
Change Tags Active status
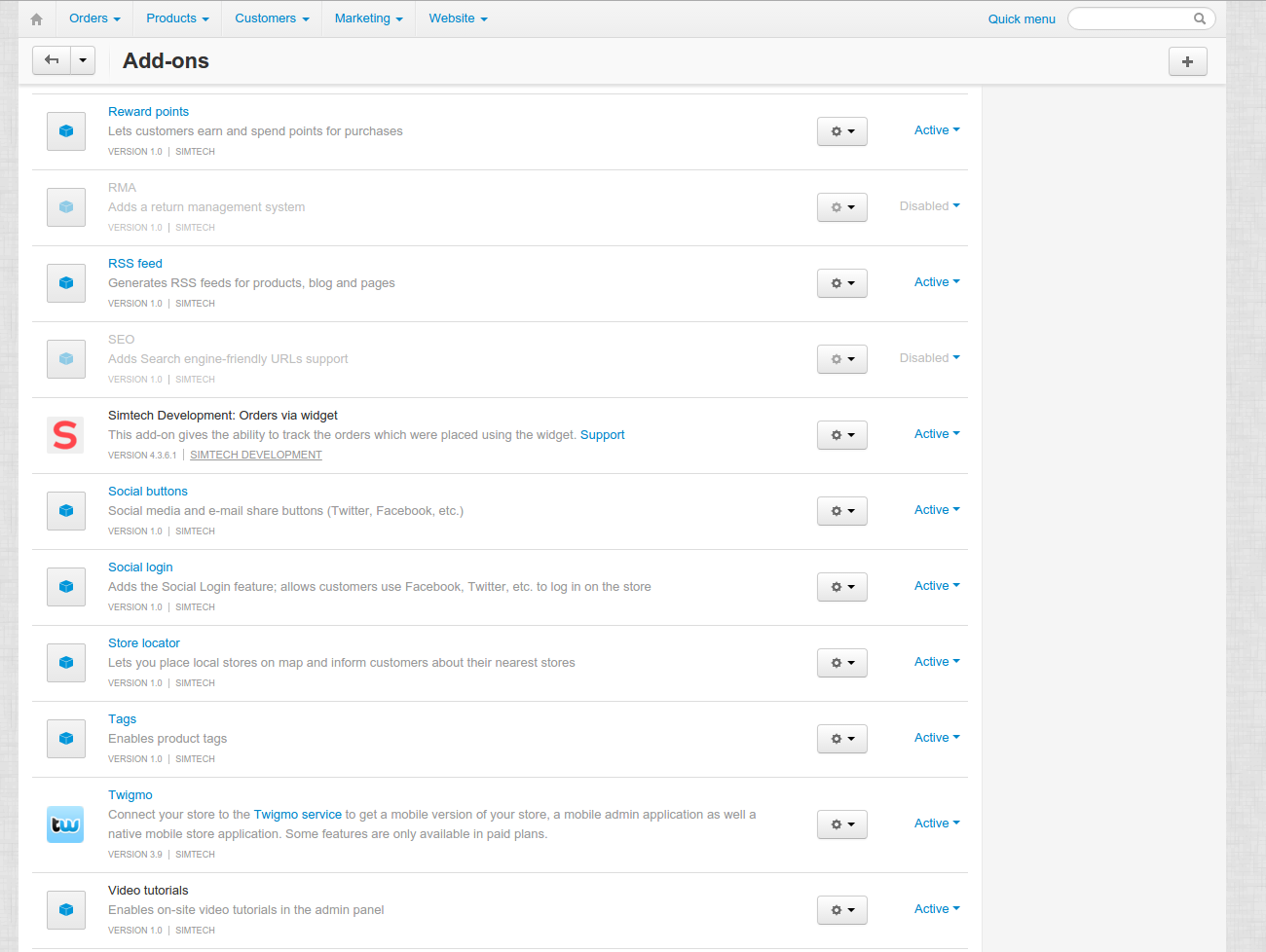pyautogui.click(x=937, y=738)
